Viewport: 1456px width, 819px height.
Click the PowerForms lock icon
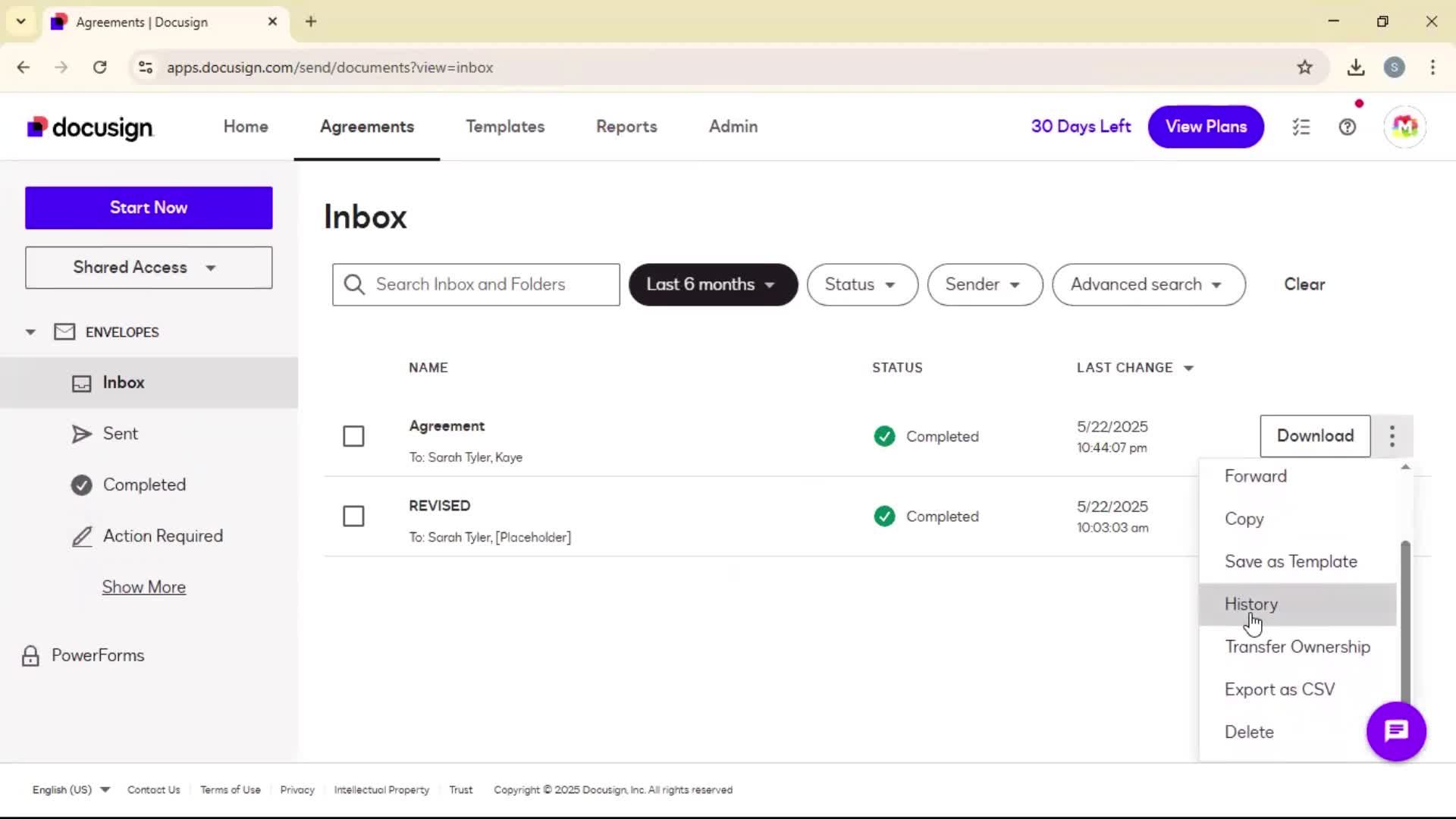pos(30,656)
